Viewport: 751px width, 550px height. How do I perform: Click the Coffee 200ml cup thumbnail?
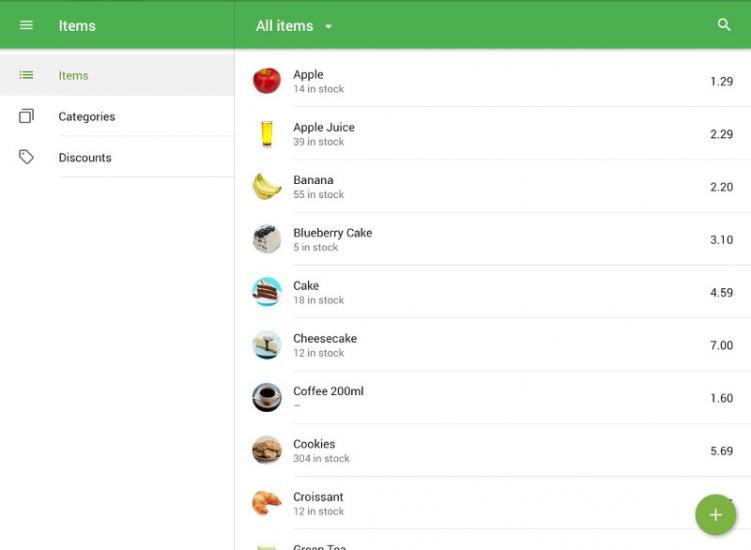[x=267, y=398]
